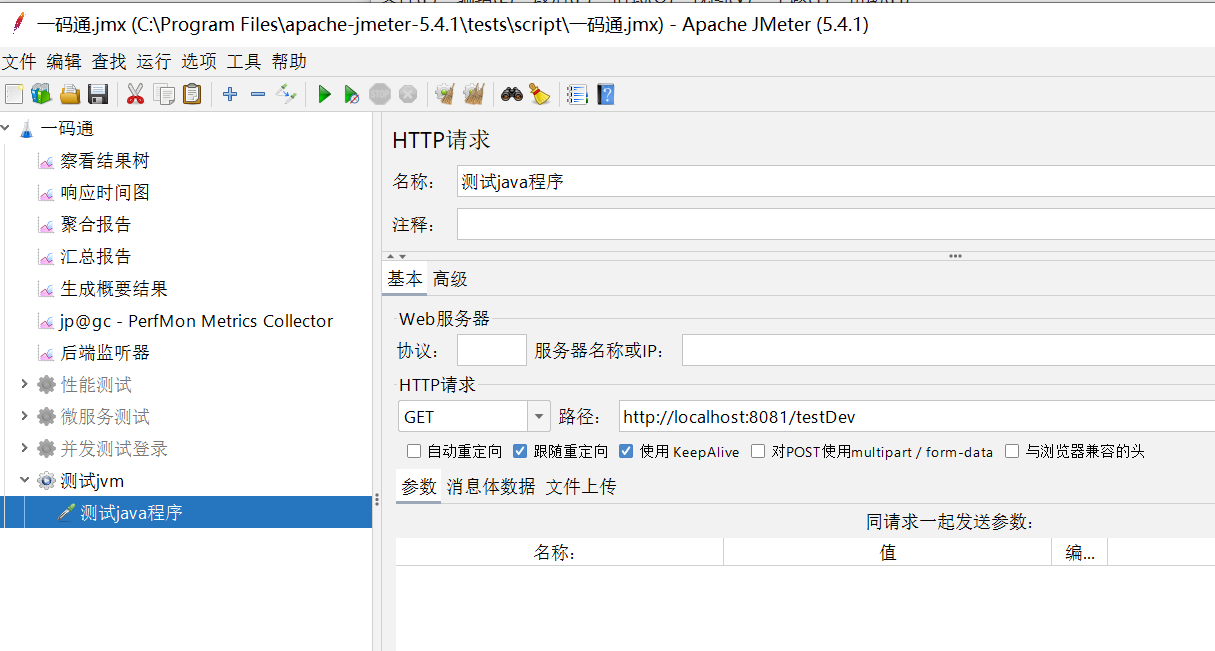Click the Copy icon in toolbar
Image resolution: width=1215 pixels, height=651 pixels.
[x=164, y=94]
